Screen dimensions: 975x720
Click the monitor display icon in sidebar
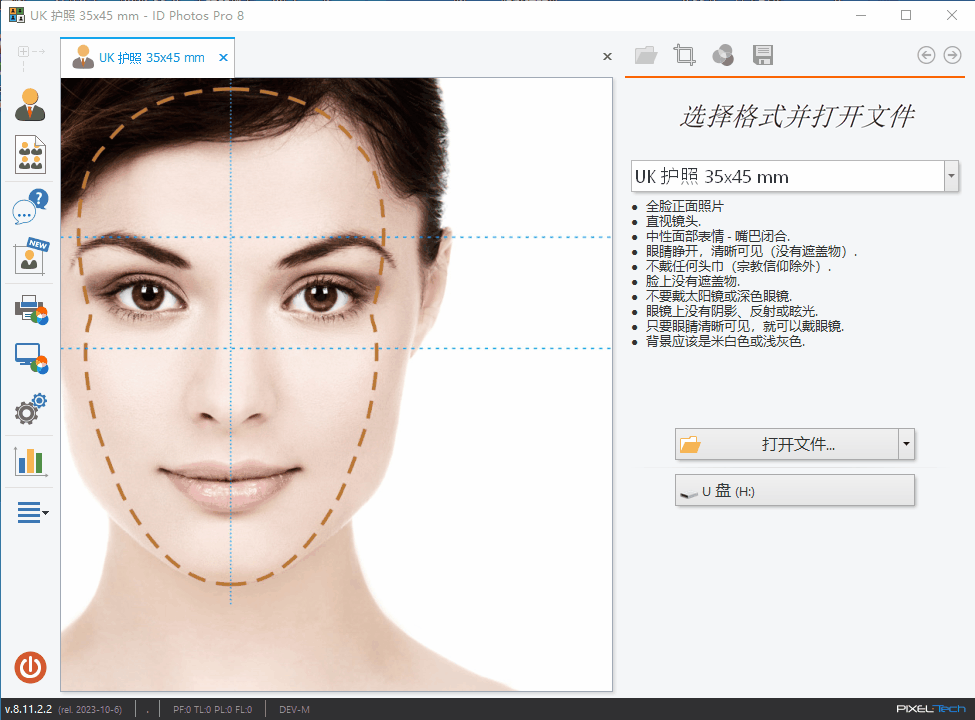[x=30, y=358]
